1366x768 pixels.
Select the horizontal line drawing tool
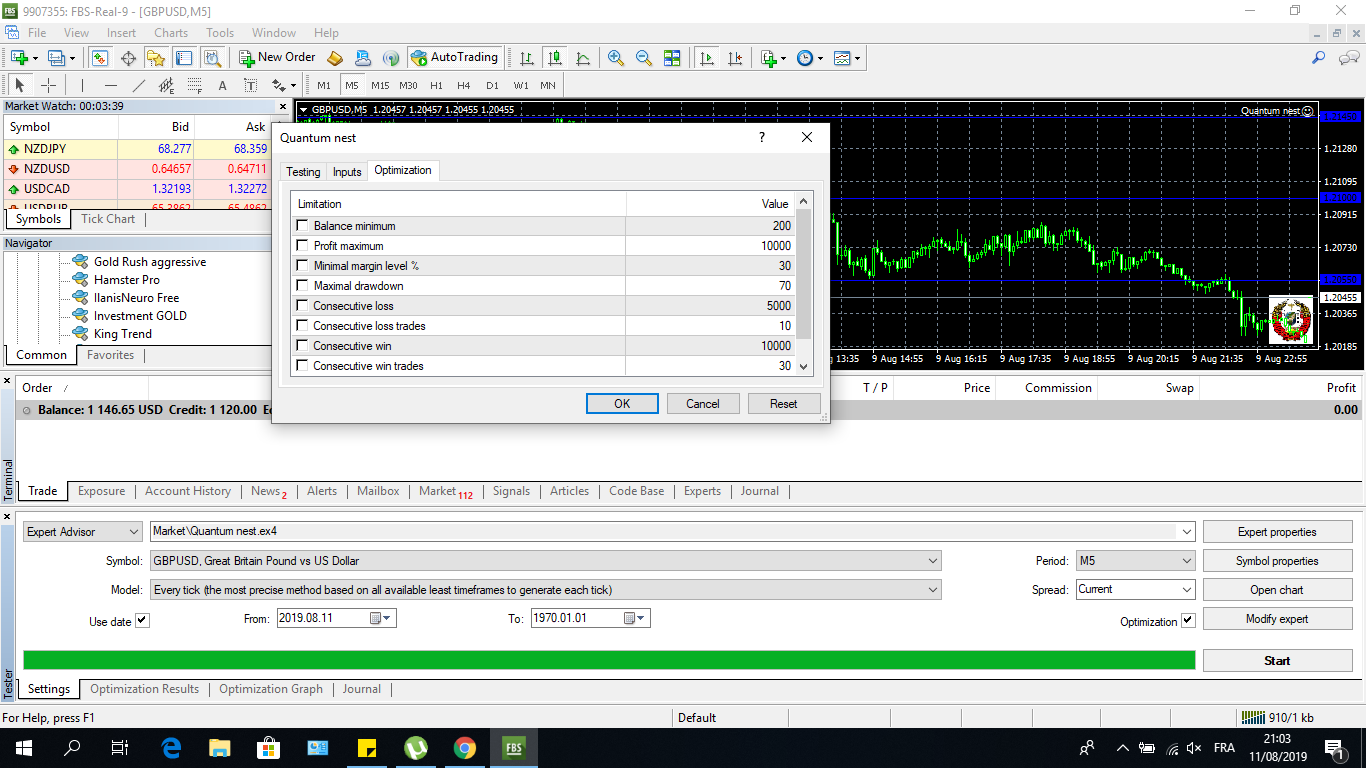110,85
